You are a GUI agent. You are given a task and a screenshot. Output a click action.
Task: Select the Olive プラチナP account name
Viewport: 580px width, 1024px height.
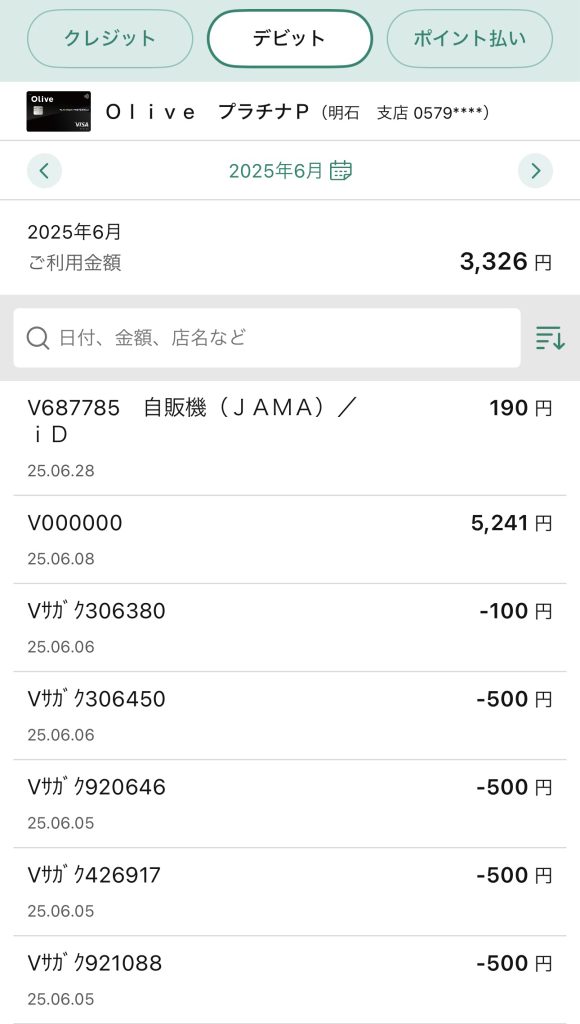click(207, 112)
